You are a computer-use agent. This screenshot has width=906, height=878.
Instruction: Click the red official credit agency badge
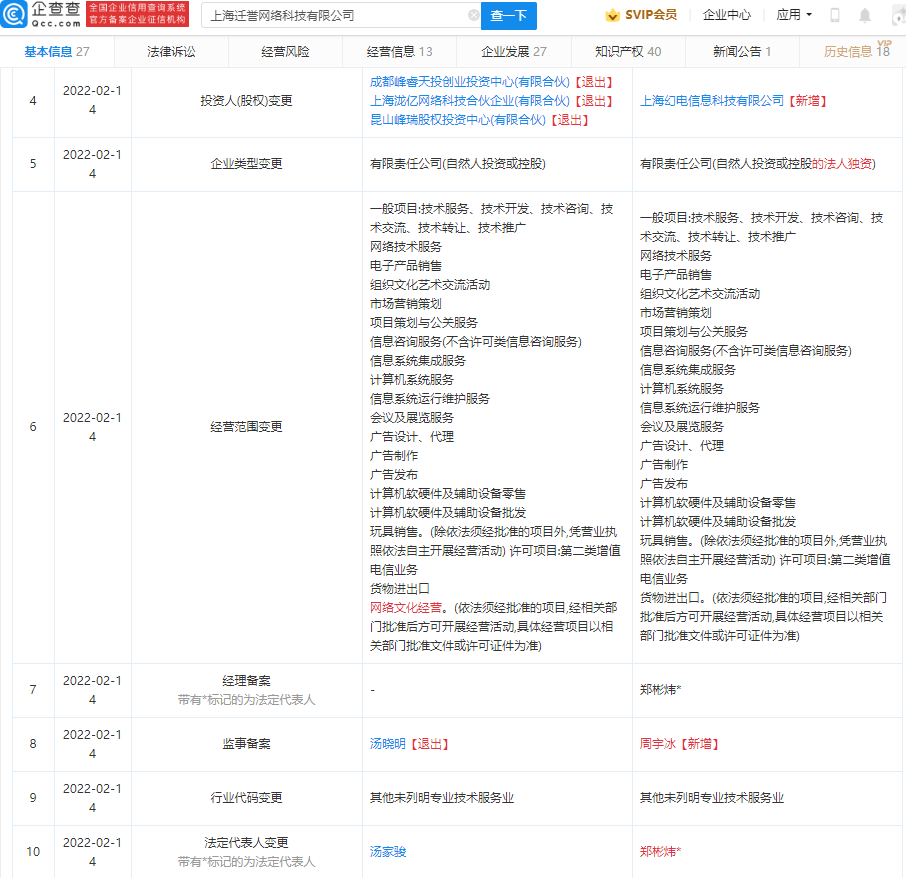pyautogui.click(x=138, y=15)
